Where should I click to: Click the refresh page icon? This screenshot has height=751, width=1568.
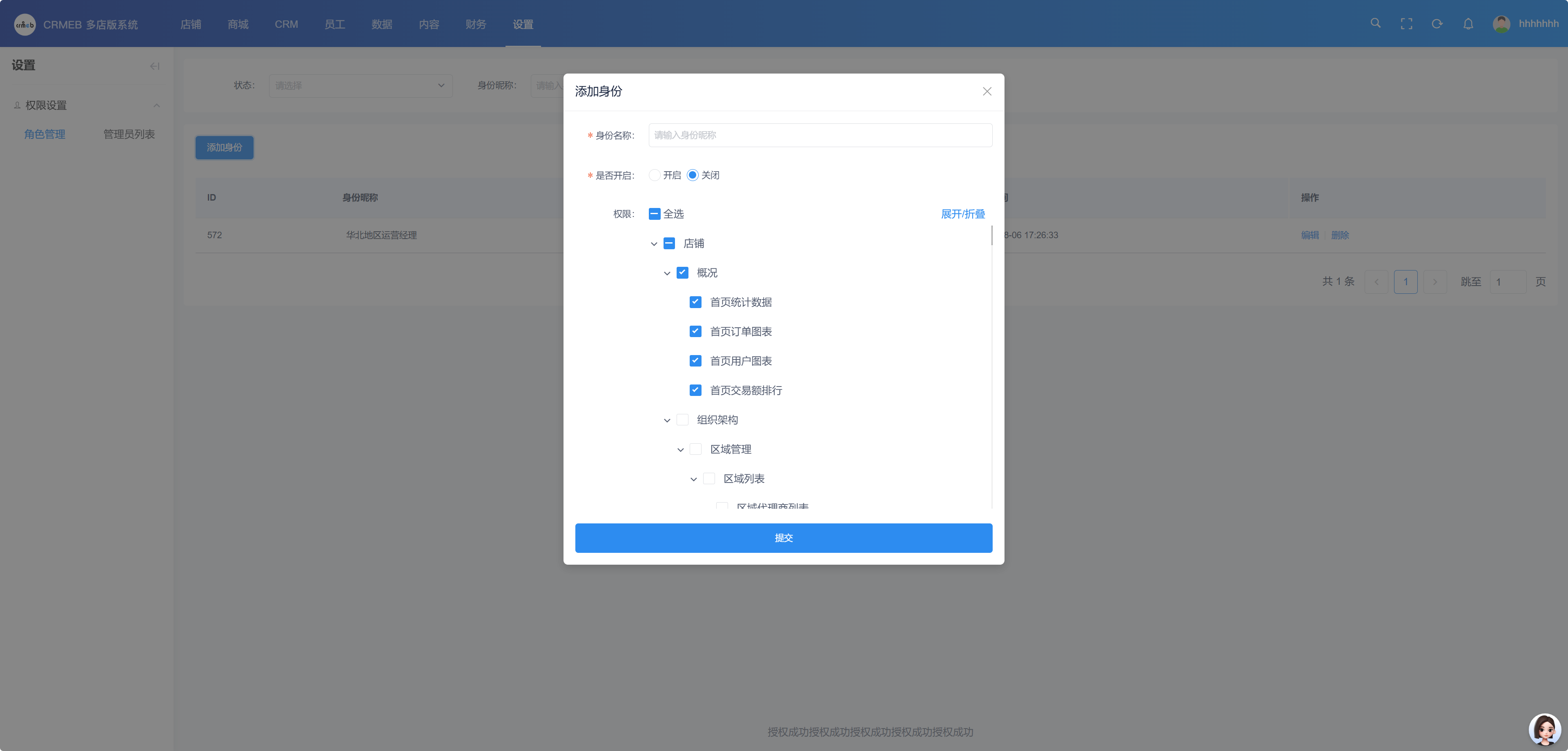pos(1437,24)
